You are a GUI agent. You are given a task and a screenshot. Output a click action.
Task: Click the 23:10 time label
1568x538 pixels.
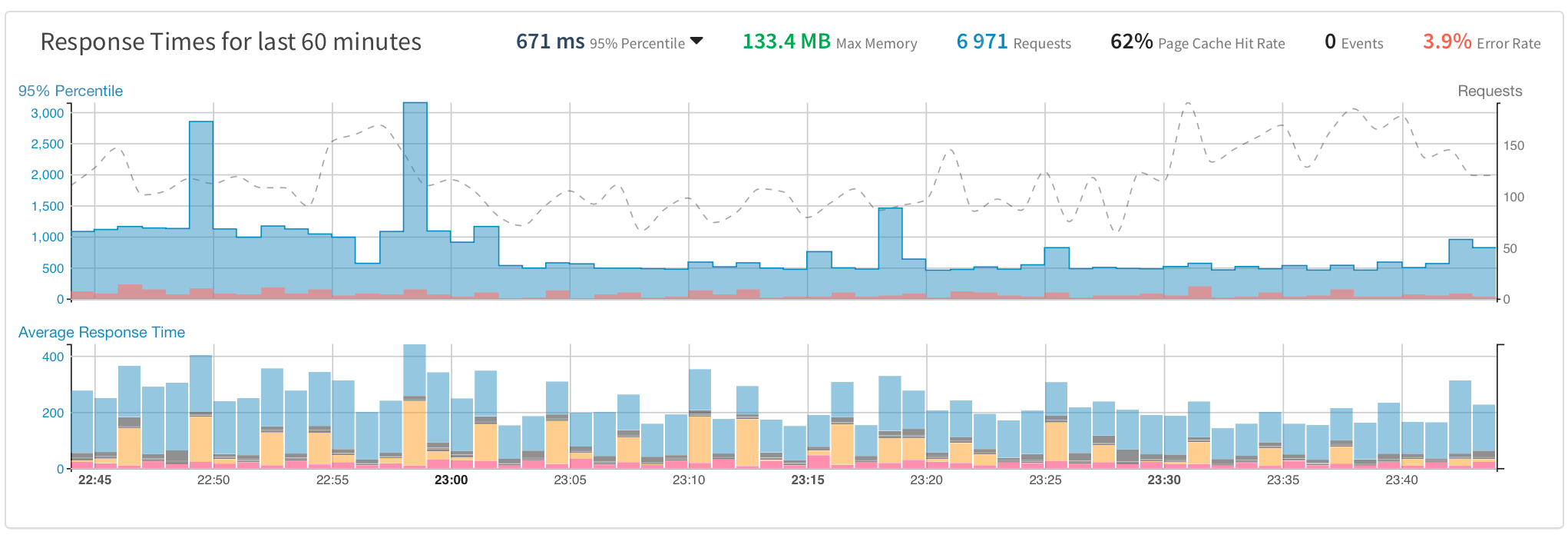689,480
